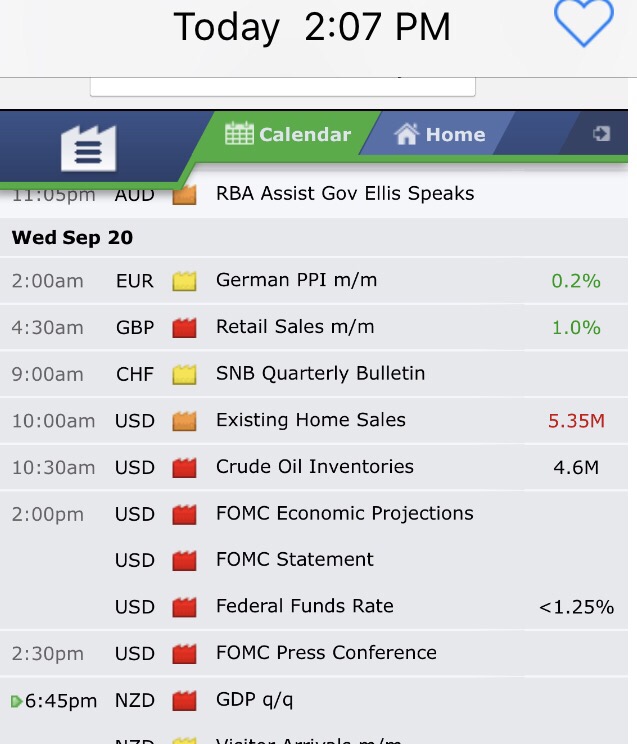Click the <1.25% Federal Funds Rate value
The image size is (637, 744).
[x=576, y=607]
